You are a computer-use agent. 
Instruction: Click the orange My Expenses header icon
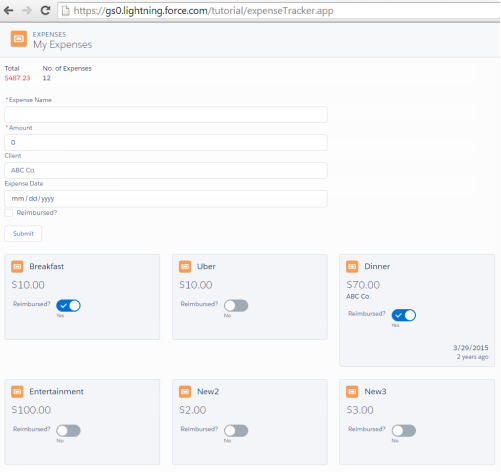click(x=19, y=39)
